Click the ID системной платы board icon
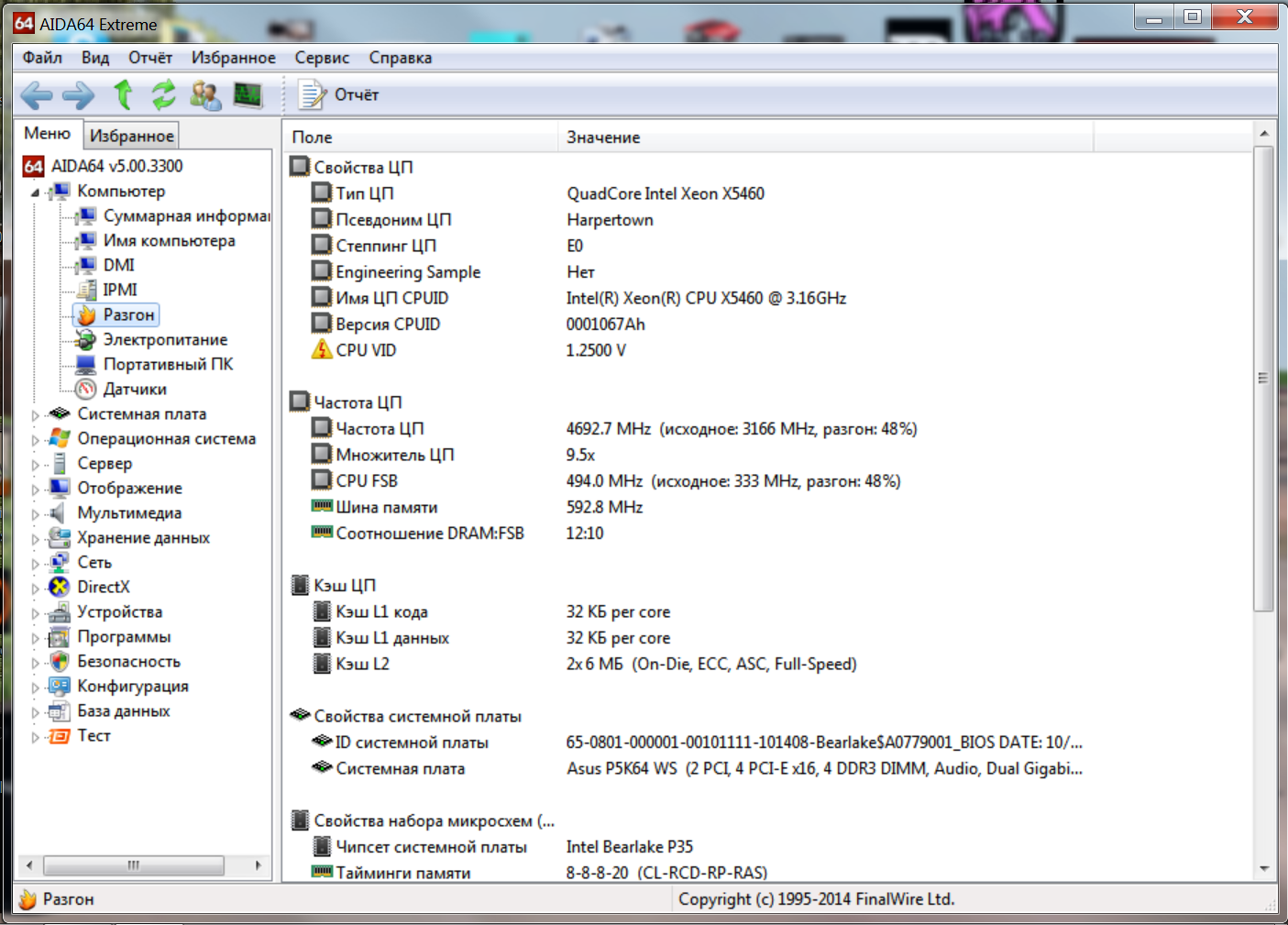The width and height of the screenshot is (1288, 925). tap(322, 741)
